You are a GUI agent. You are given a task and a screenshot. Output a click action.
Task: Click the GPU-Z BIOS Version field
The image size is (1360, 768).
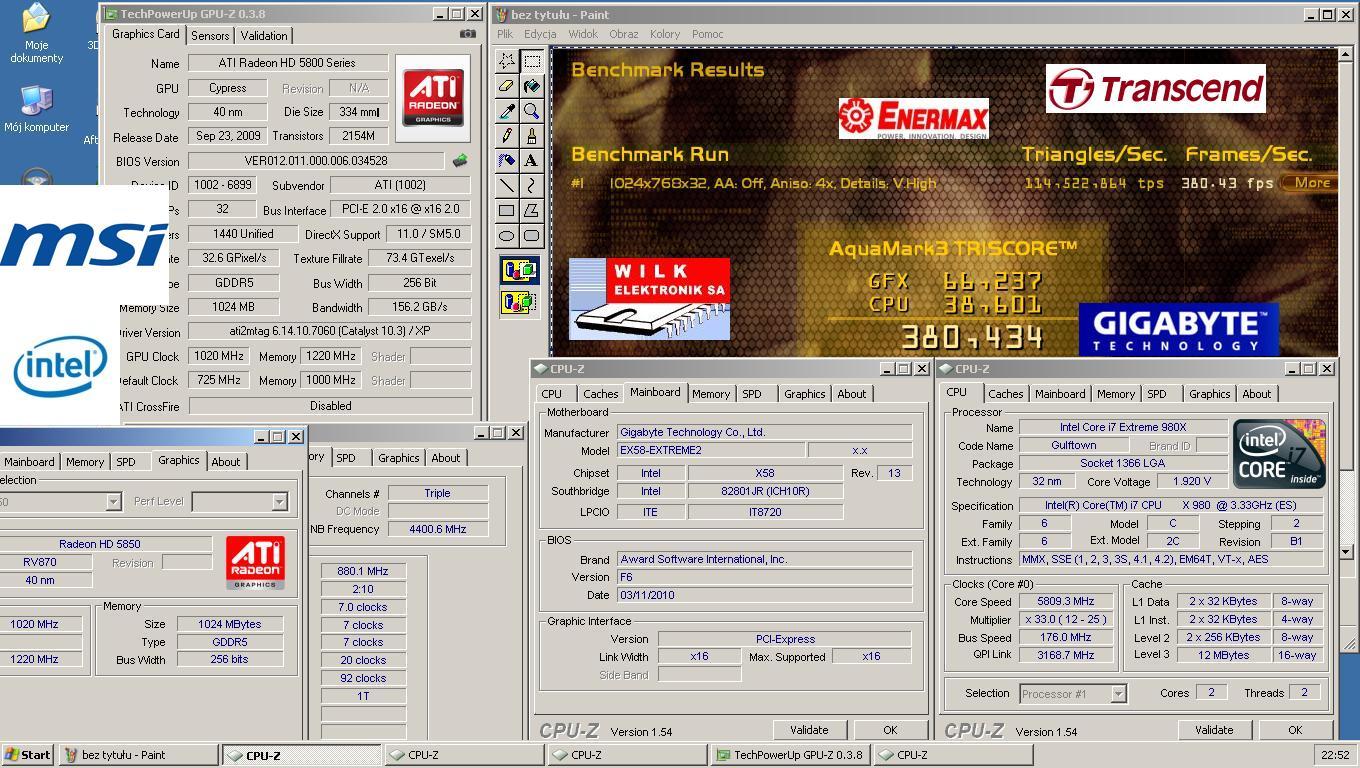(x=316, y=161)
